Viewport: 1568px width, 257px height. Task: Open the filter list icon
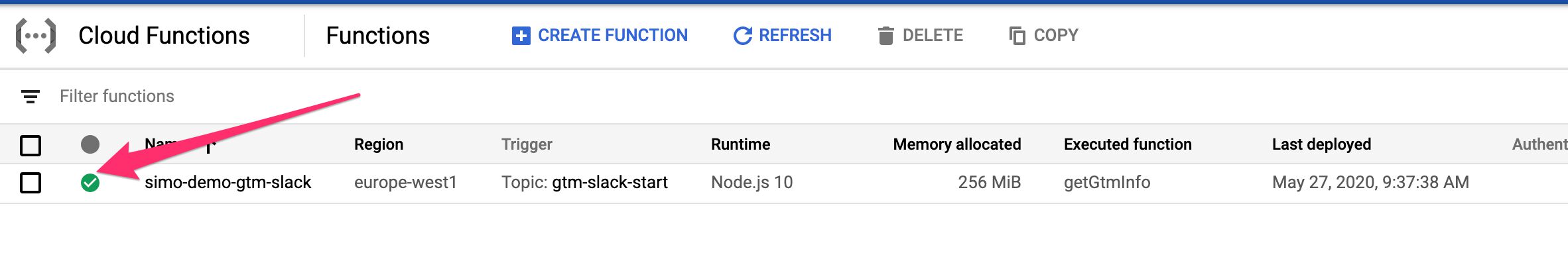point(31,97)
